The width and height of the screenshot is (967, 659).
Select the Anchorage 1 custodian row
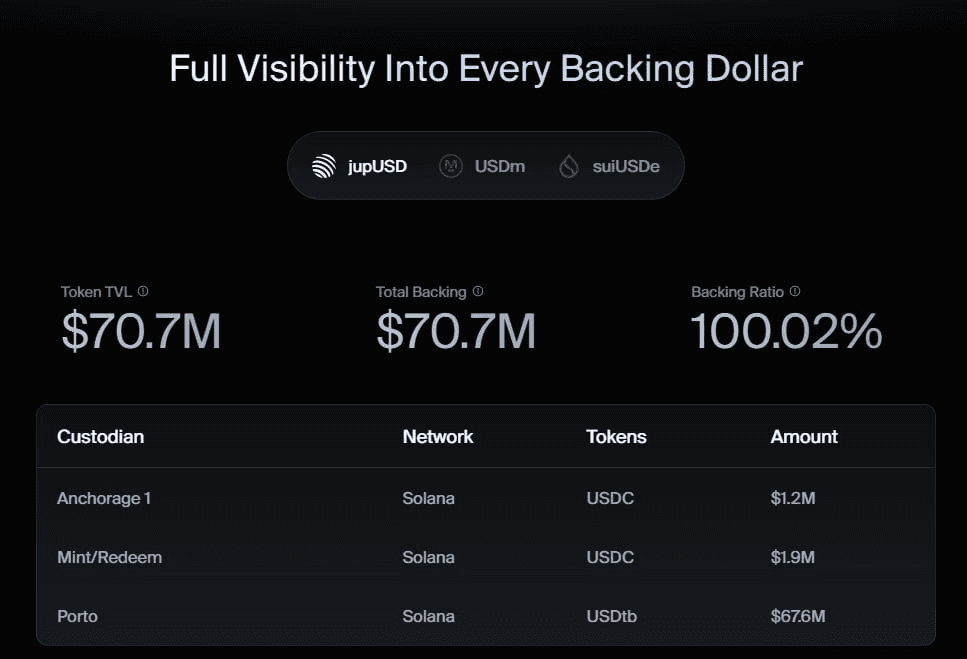point(104,498)
